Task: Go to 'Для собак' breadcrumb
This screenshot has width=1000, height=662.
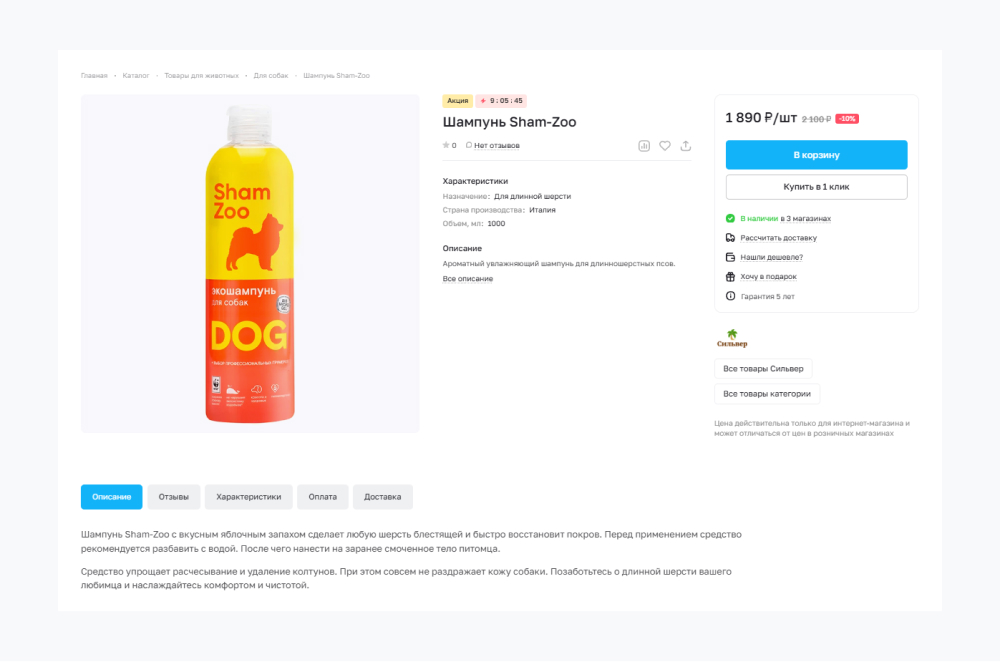Action: tap(270, 76)
